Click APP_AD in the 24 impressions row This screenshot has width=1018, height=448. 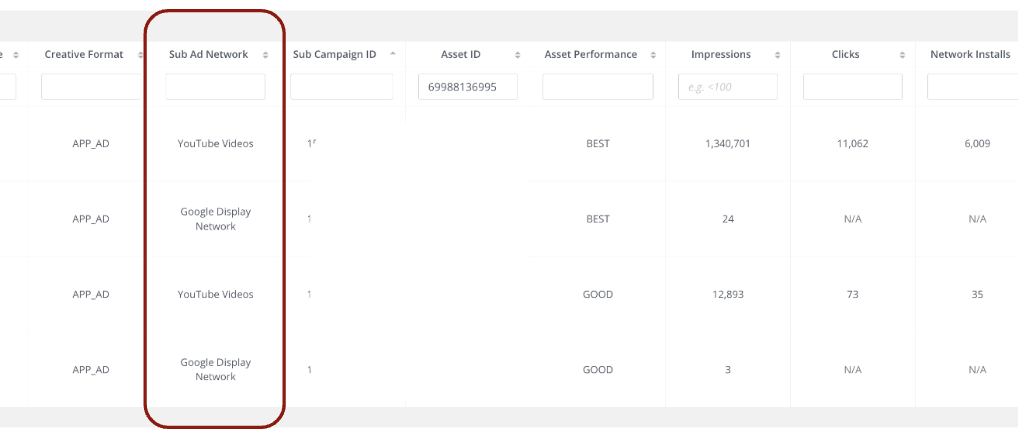[91, 219]
